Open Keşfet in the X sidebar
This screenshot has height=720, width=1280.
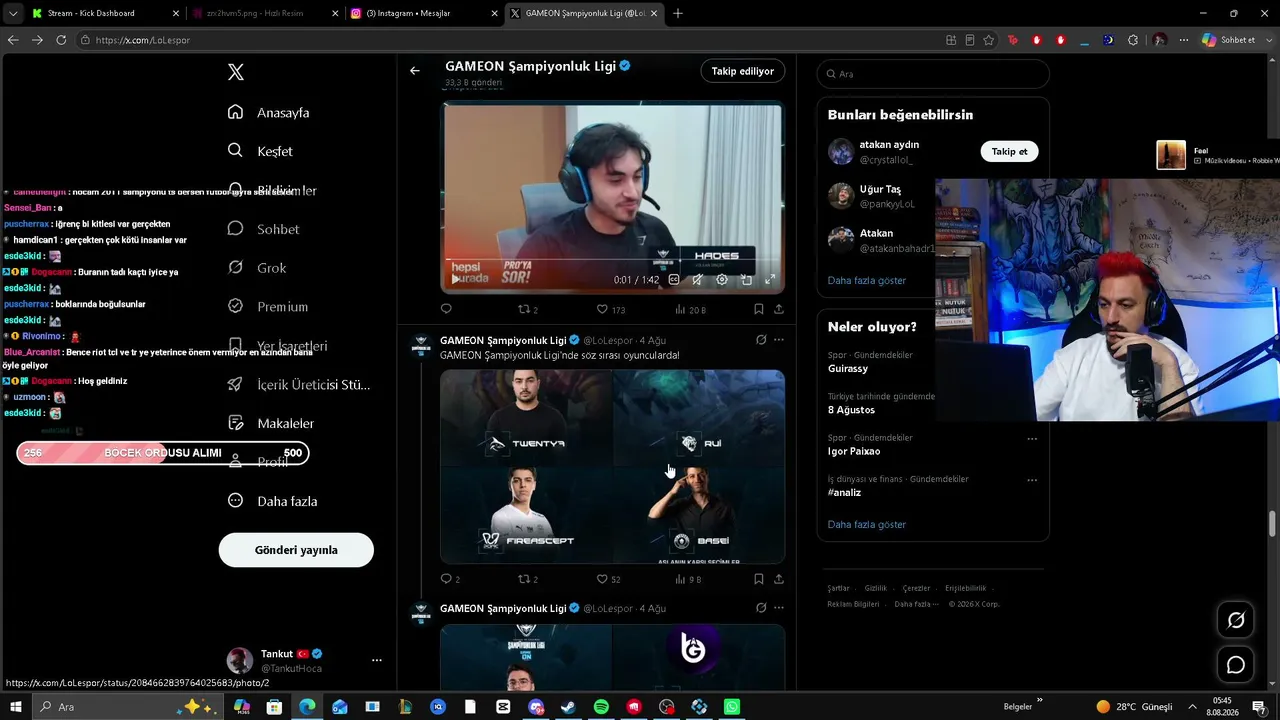pyautogui.click(x=260, y=151)
